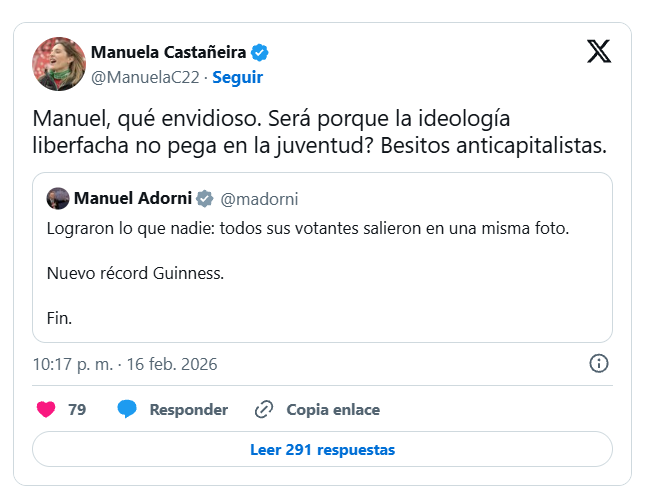647x502 pixels.
Task: Open Leer 291 respuestas button
Action: tap(322, 450)
